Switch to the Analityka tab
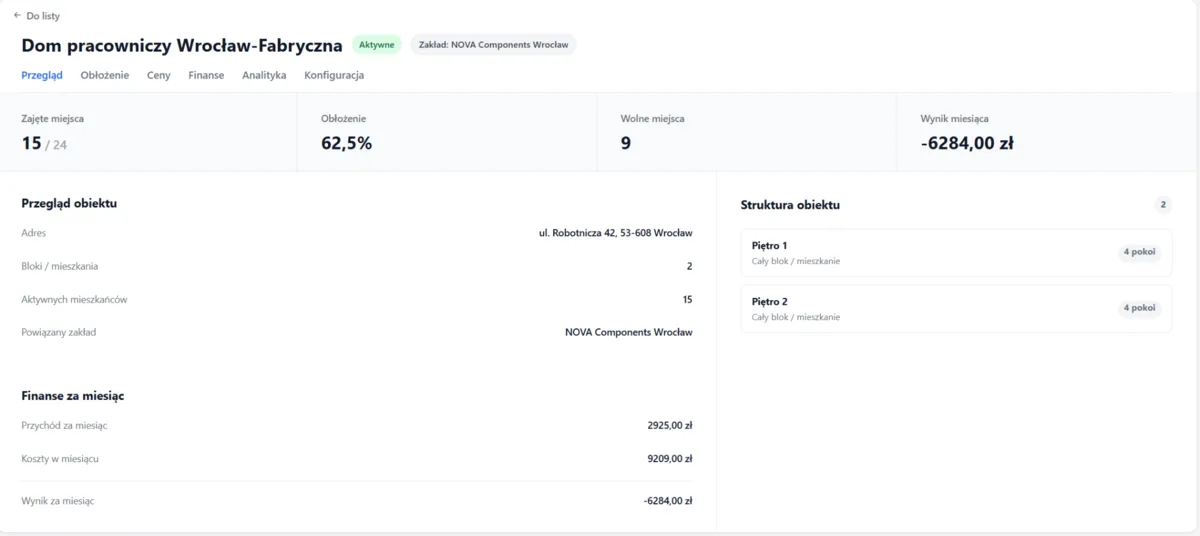This screenshot has height=536, width=1200. point(264,75)
